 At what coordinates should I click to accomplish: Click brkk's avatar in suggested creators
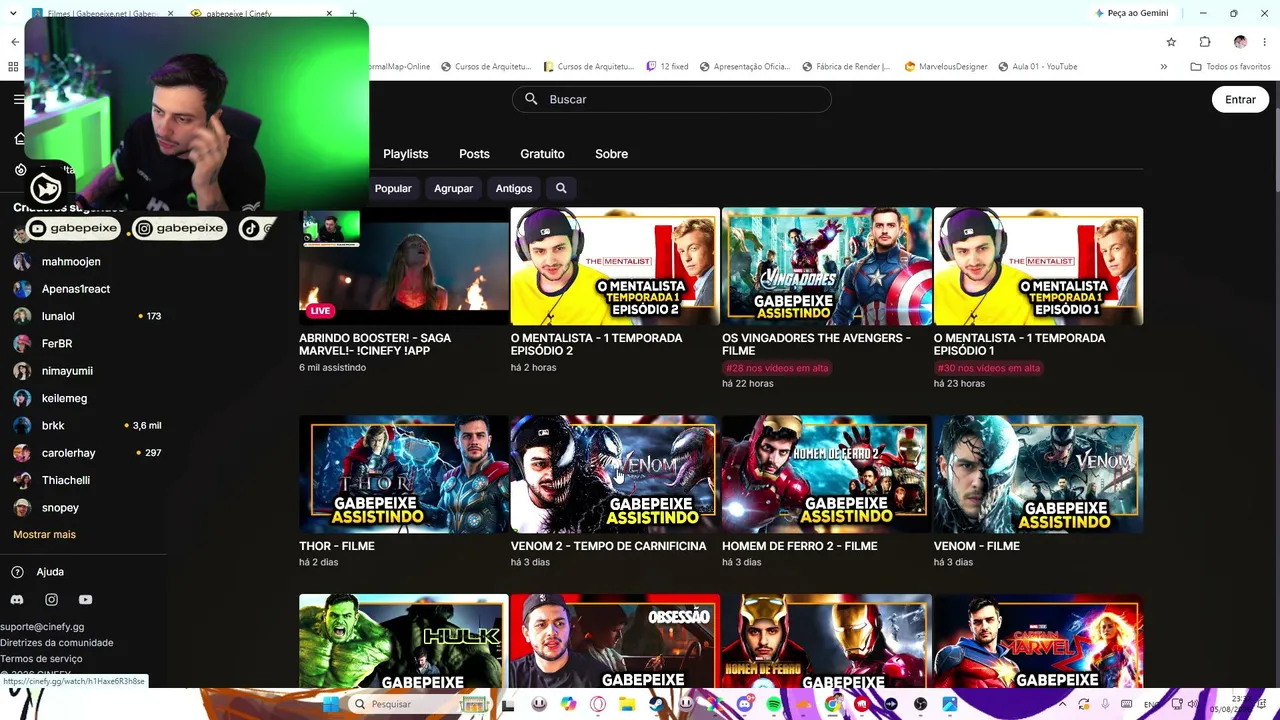point(22,426)
